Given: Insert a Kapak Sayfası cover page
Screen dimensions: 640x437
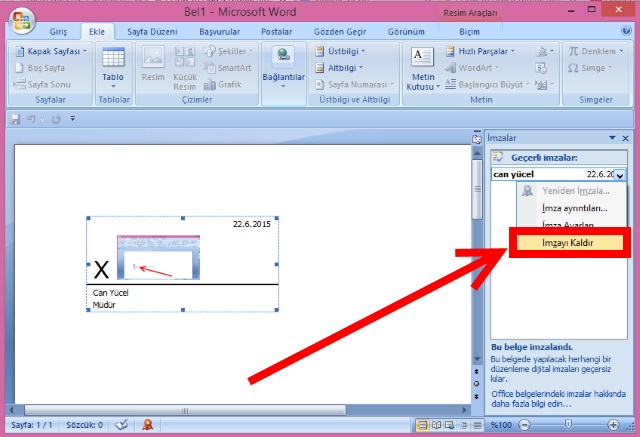Looking at the screenshot, I should (x=51, y=51).
